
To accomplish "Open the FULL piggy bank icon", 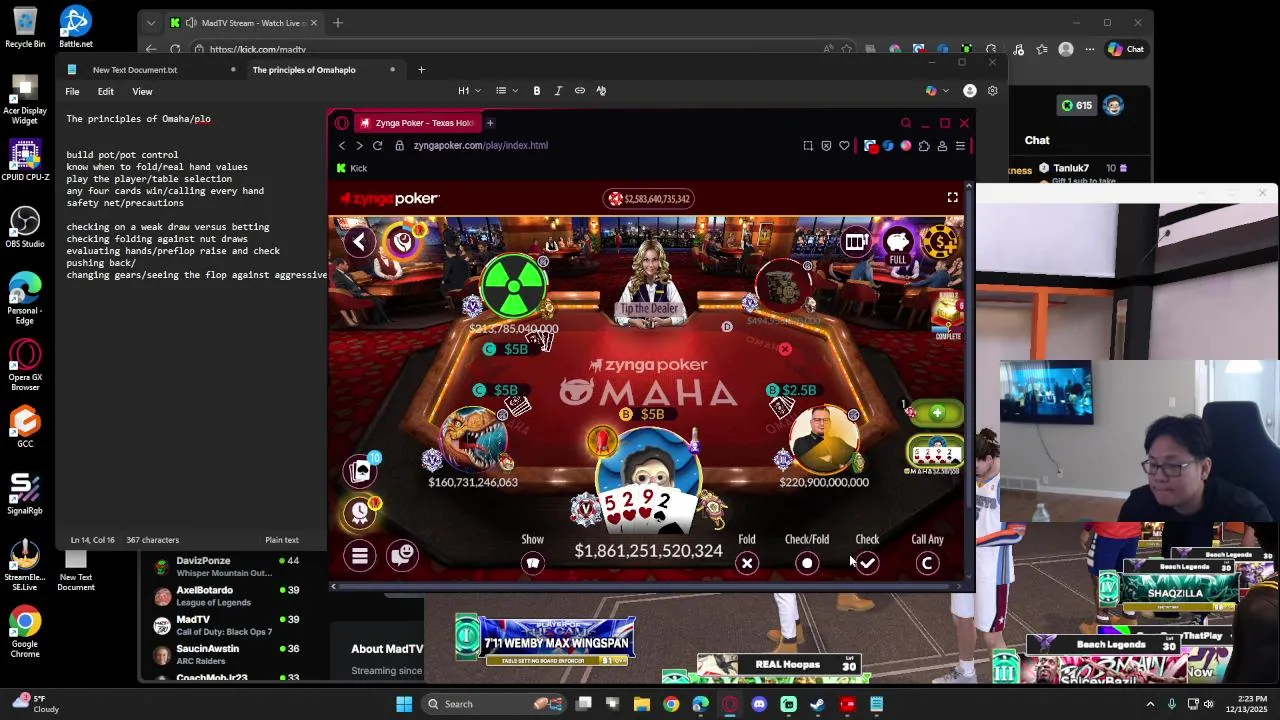I will tap(898, 243).
